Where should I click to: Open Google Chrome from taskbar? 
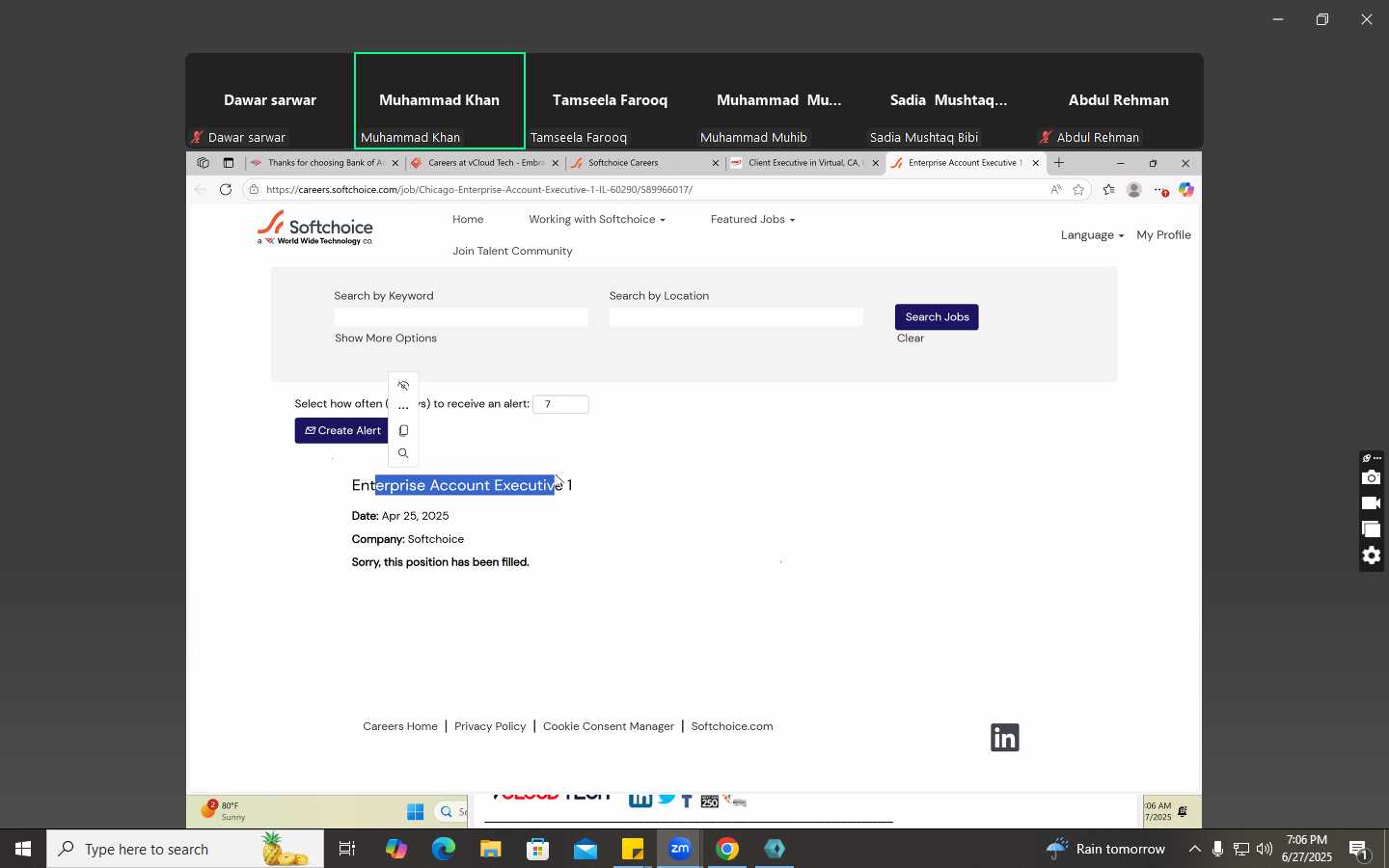pos(728,850)
